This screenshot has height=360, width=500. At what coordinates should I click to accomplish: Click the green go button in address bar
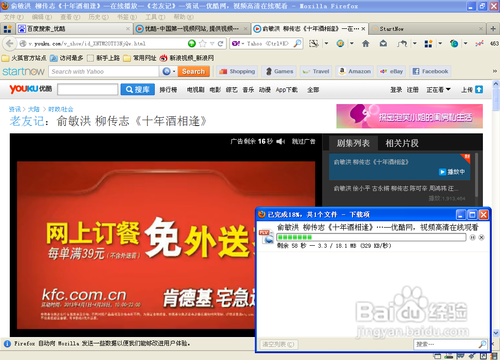(192, 43)
